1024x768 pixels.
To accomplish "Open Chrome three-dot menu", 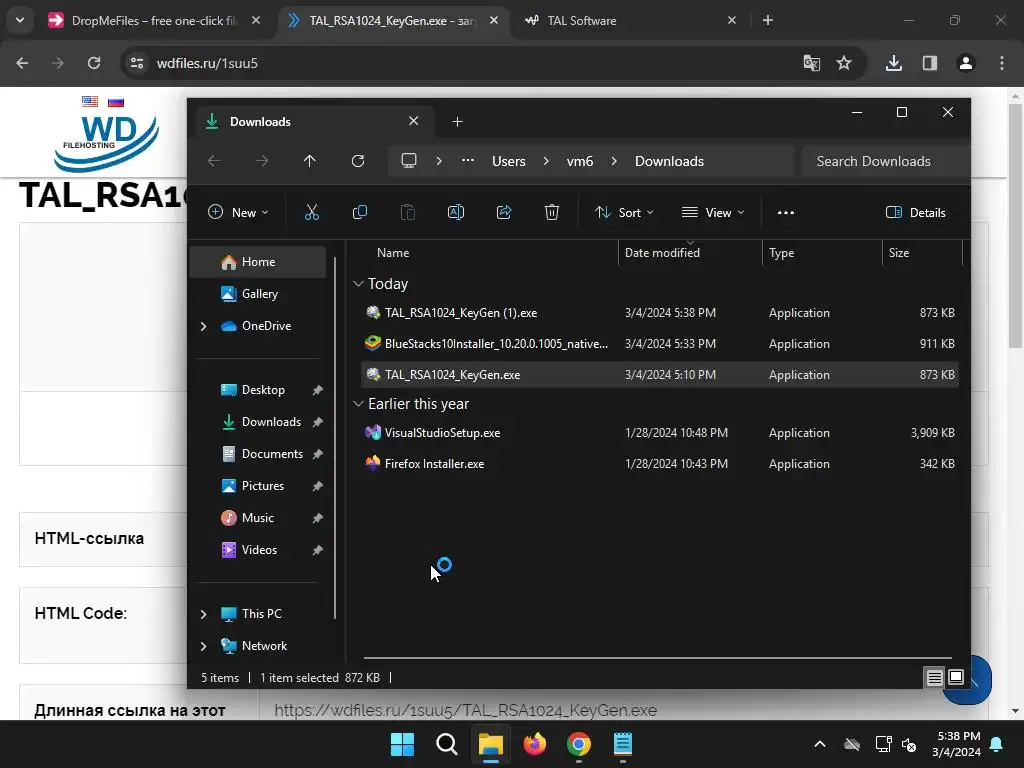I will click(1002, 63).
